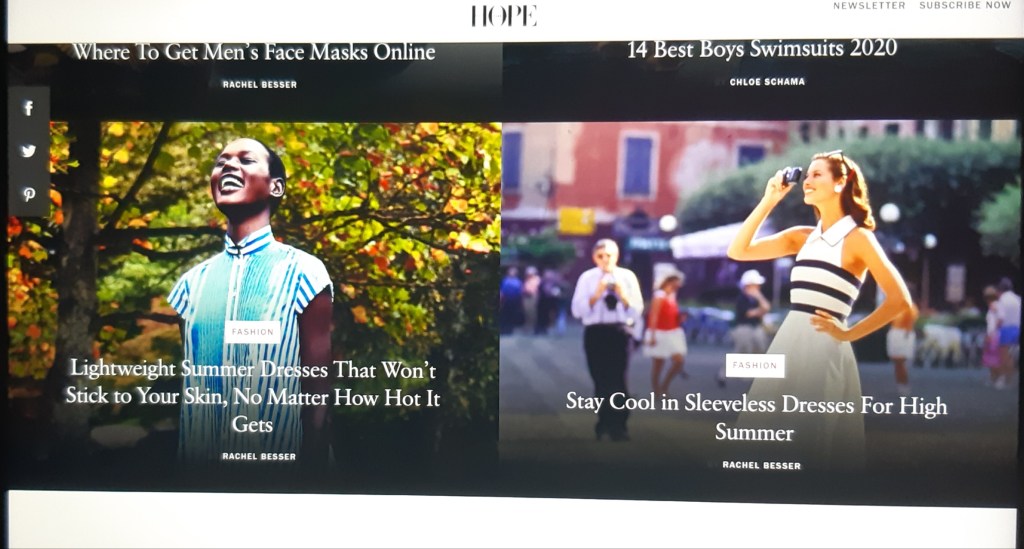Viewport: 1024px width, 549px height.
Task: Click the man photographing in the background
Action: pos(607,320)
